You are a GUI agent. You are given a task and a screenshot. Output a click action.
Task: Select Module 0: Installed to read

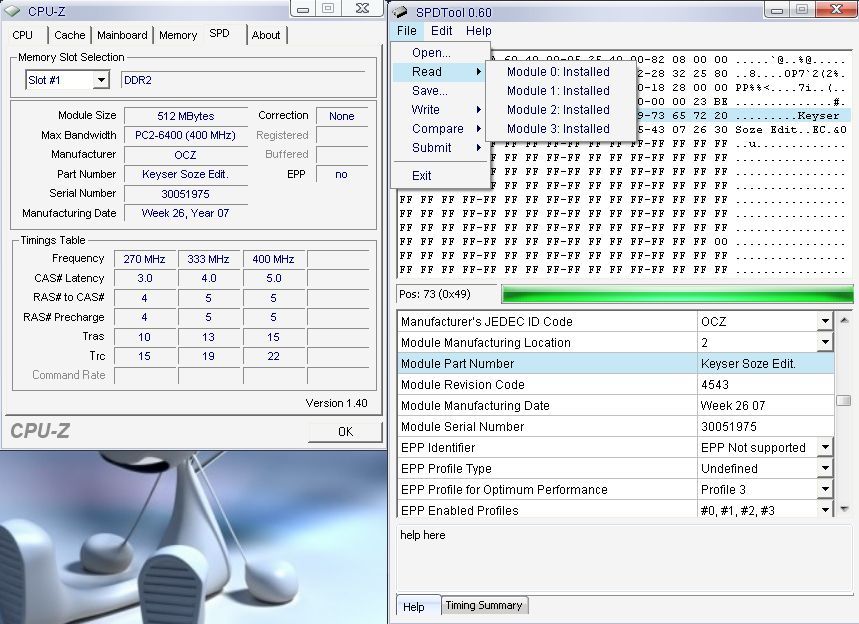tap(560, 72)
